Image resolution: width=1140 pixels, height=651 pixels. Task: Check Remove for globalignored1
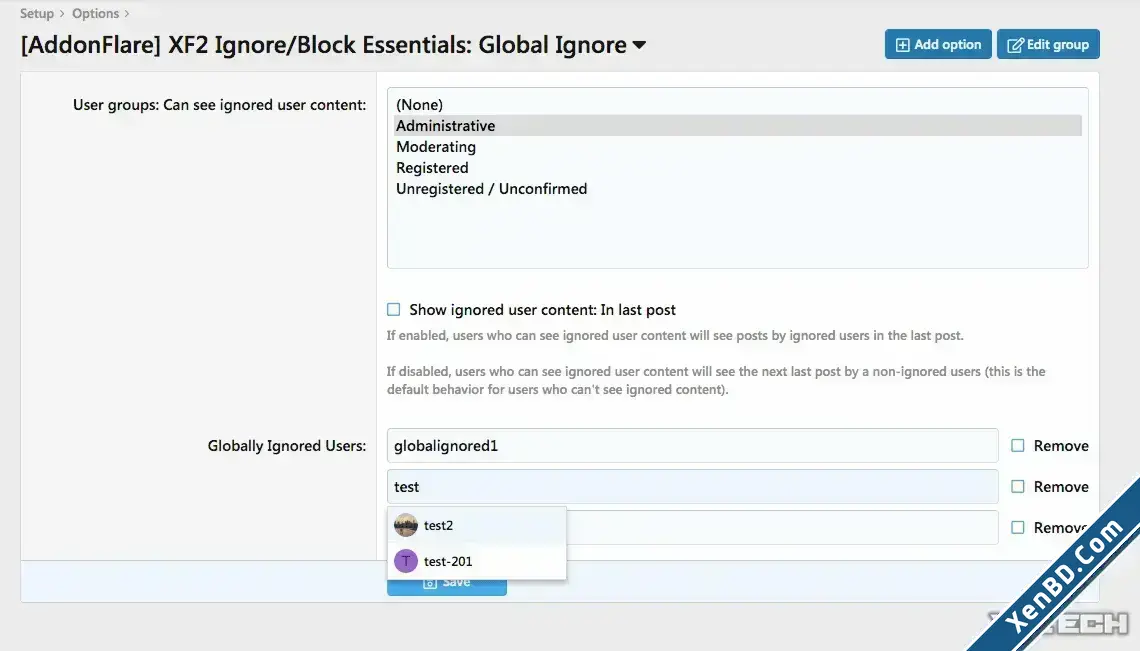point(1018,446)
